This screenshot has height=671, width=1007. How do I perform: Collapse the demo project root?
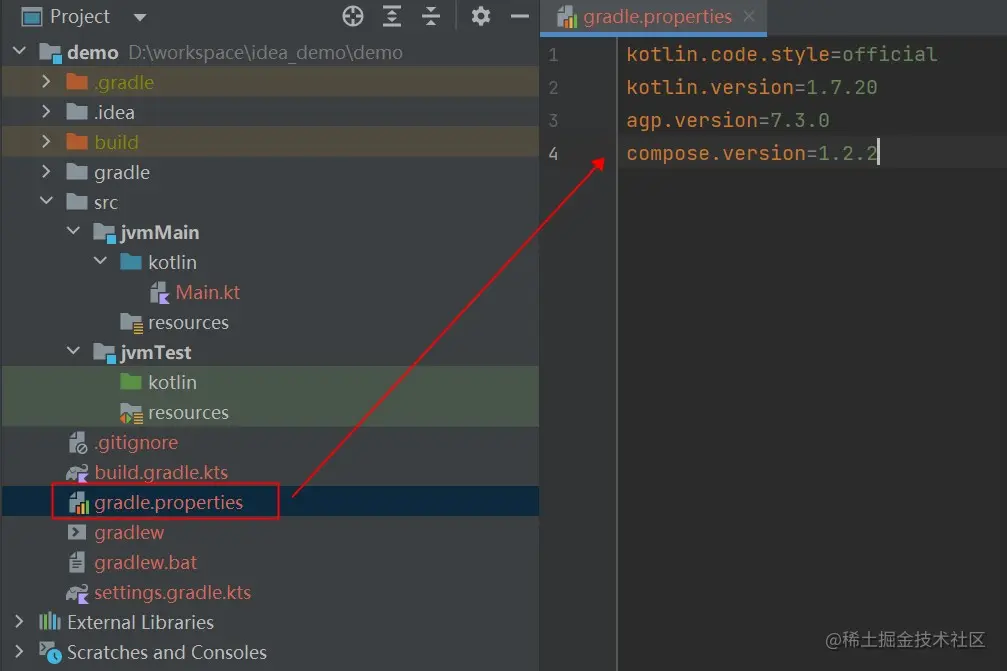(x=19, y=51)
